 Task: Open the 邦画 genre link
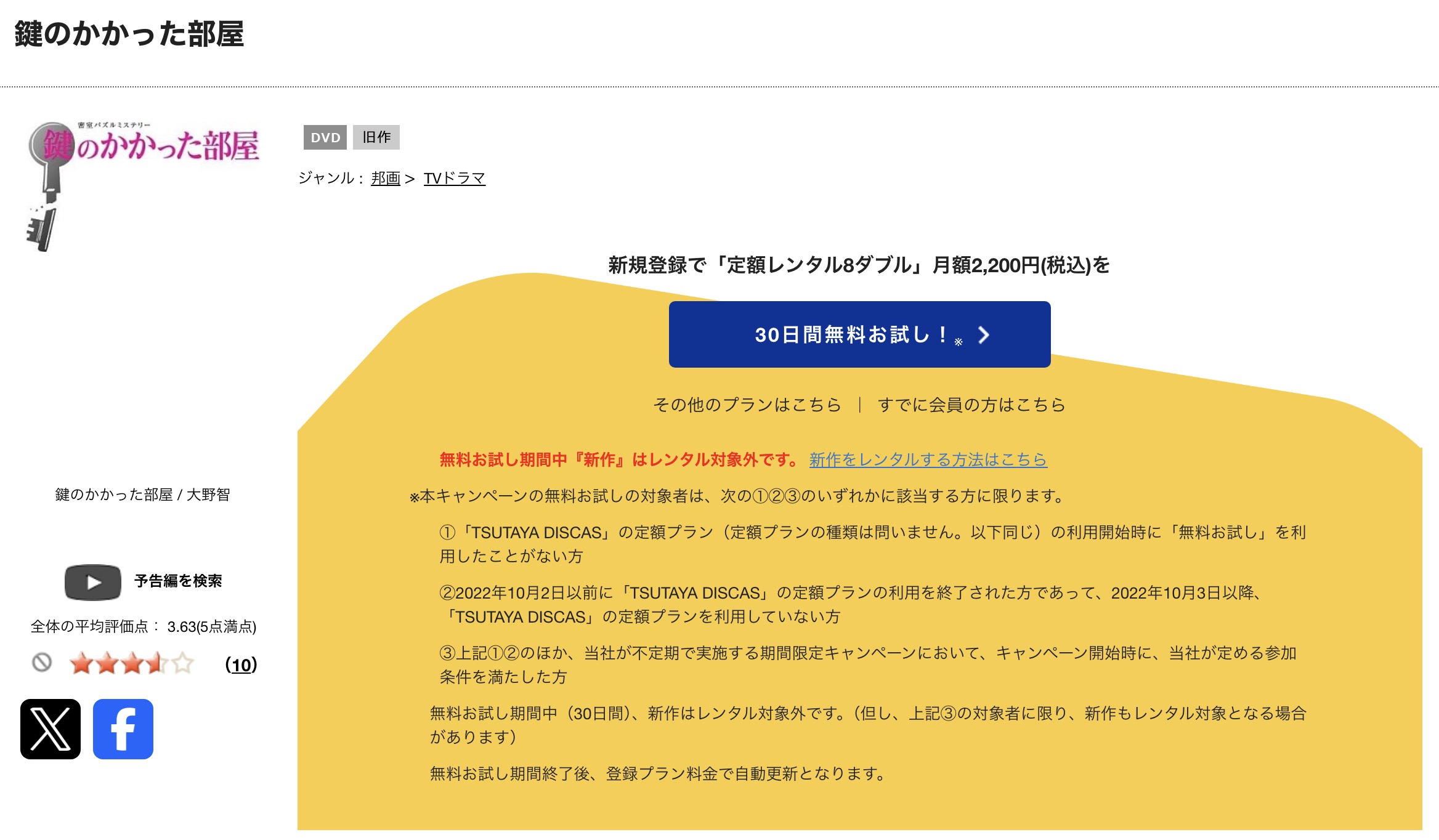(x=386, y=179)
